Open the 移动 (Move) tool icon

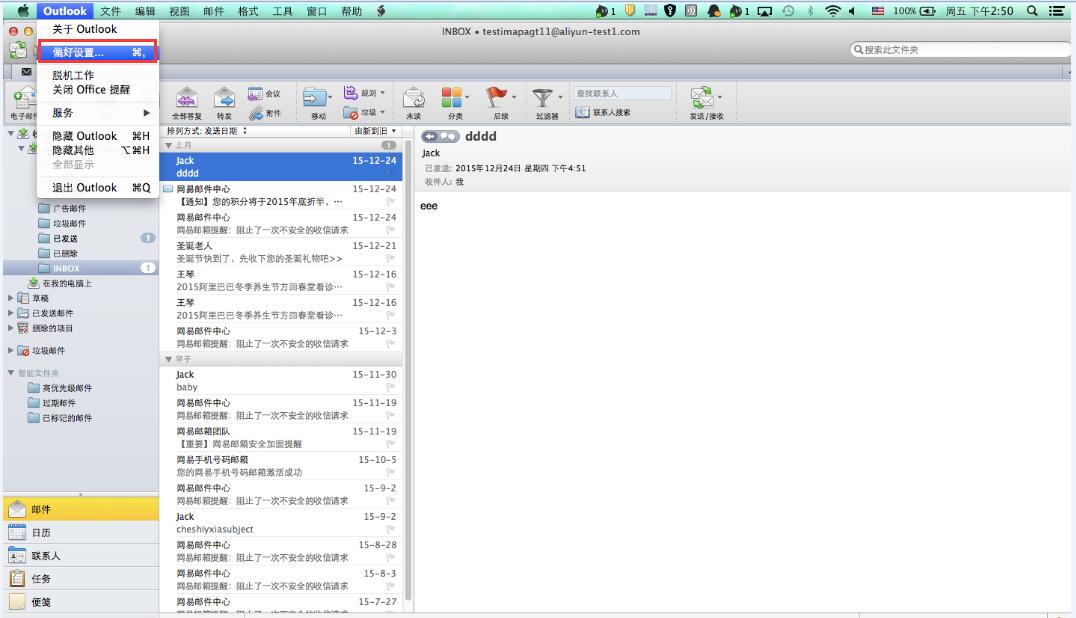click(x=316, y=96)
